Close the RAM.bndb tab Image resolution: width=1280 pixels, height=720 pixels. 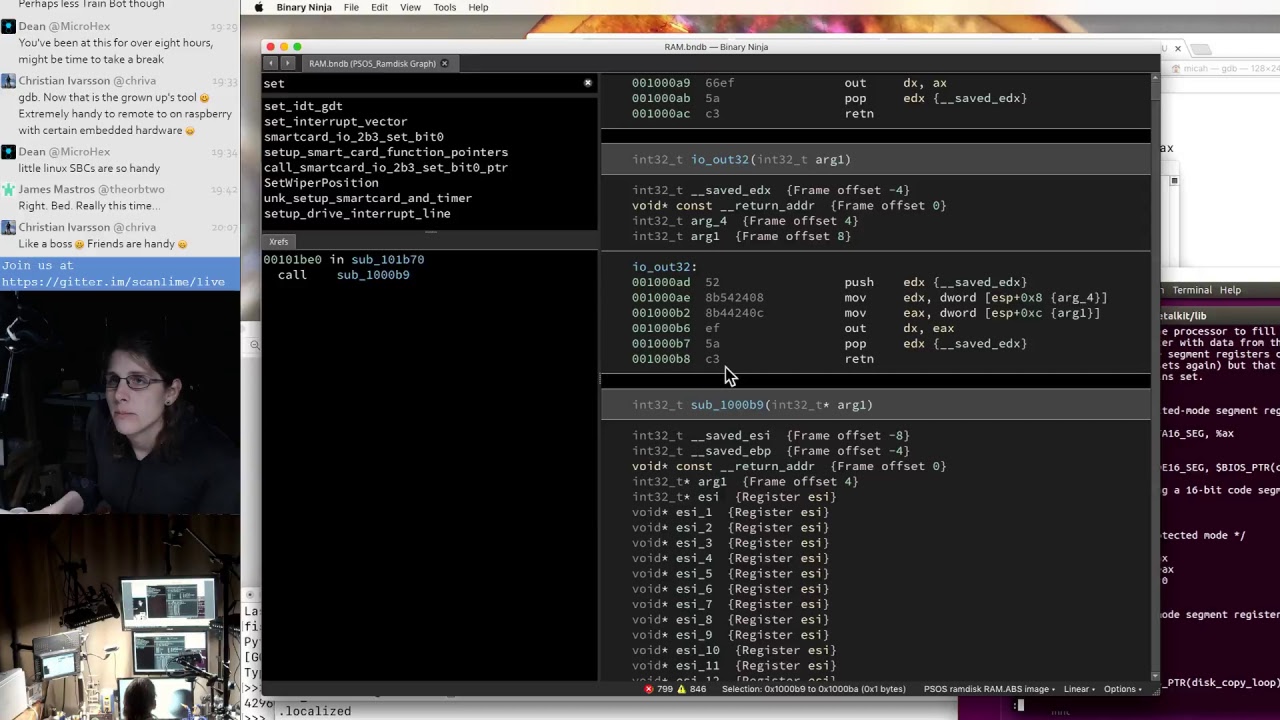point(444,63)
